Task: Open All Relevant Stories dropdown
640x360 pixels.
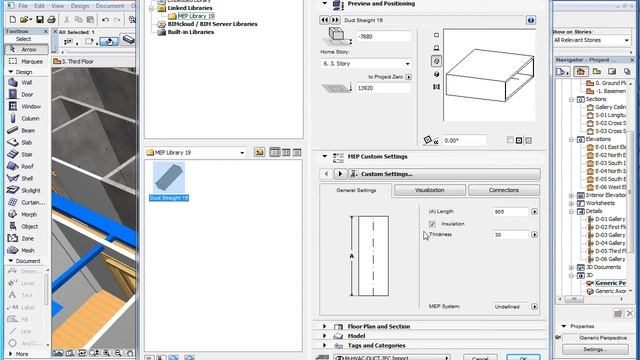Action: click(x=591, y=40)
